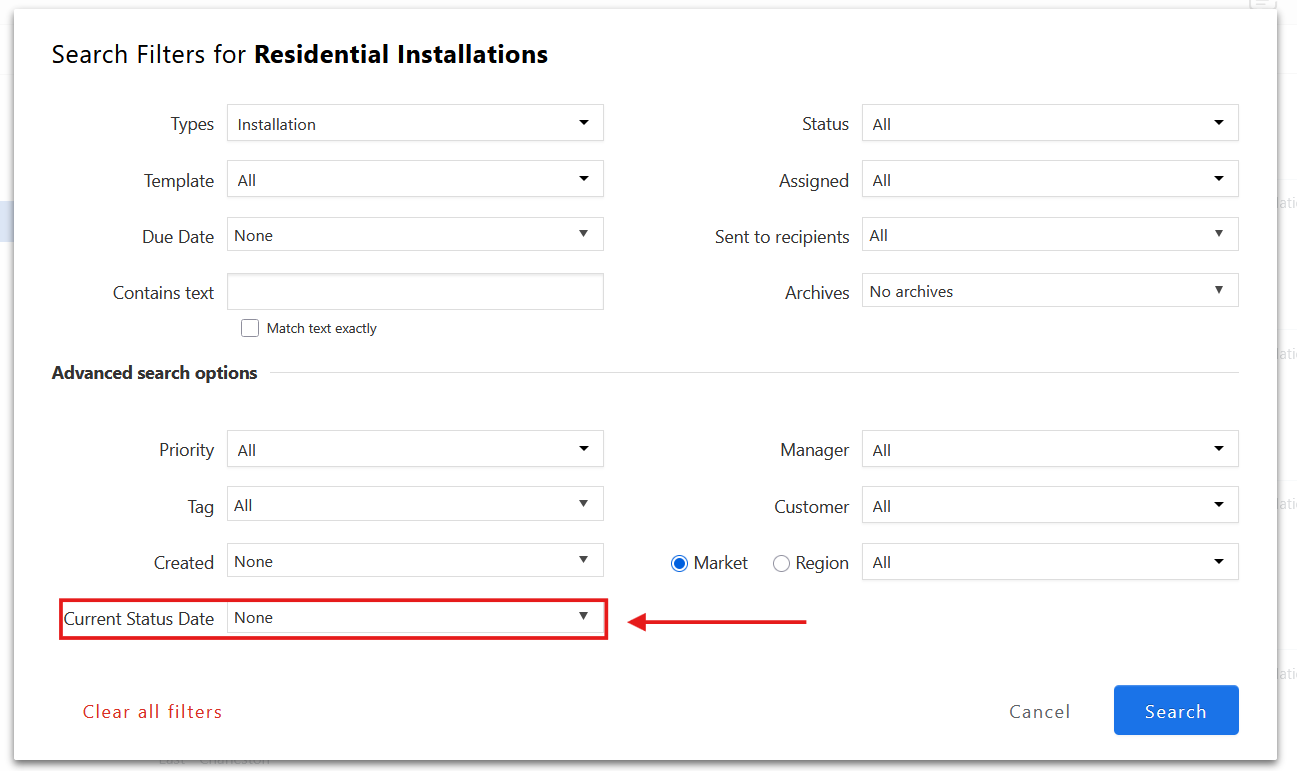Open the Manager dropdown
This screenshot has width=1297, height=771.
coord(1050,450)
